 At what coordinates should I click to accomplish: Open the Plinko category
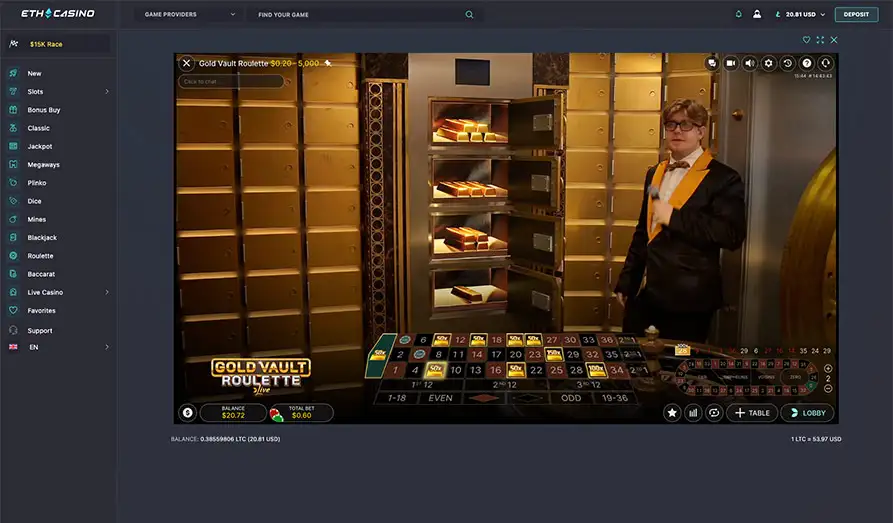click(36, 183)
